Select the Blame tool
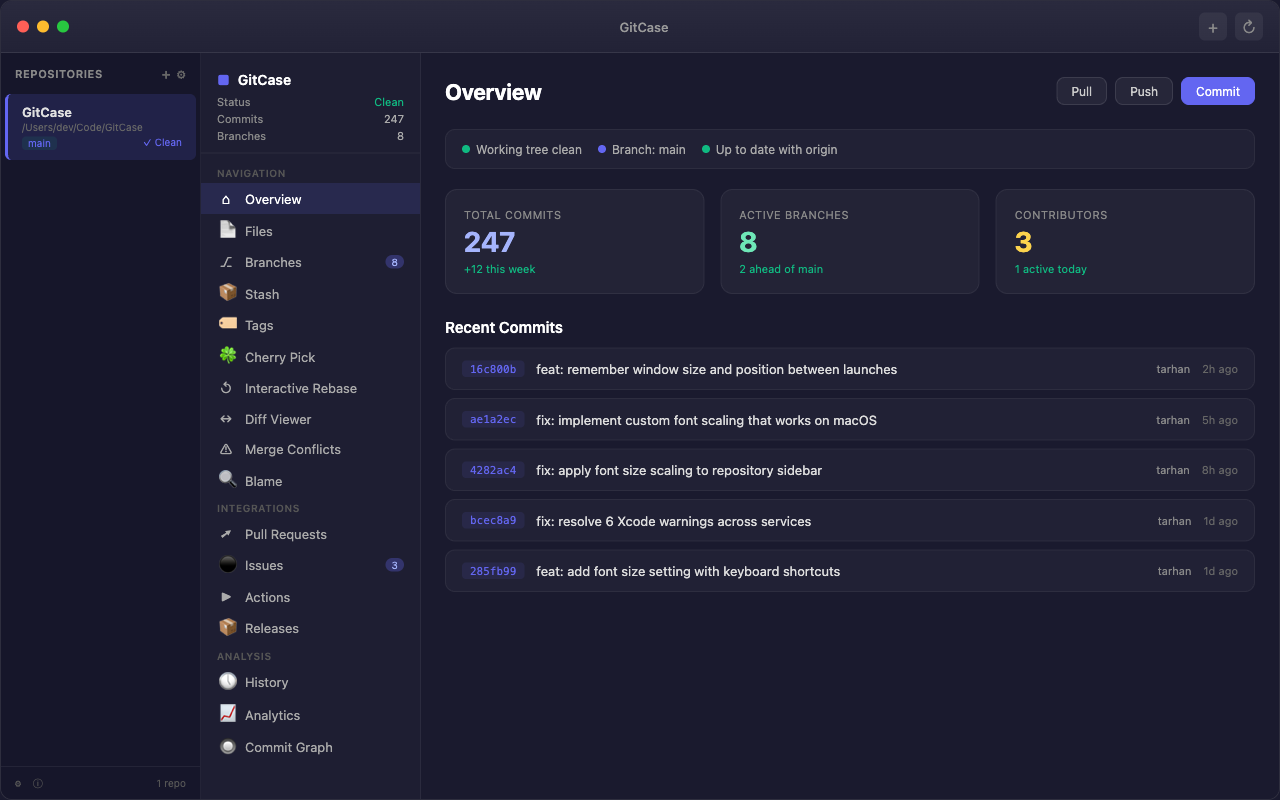This screenshot has height=800, width=1280. [x=263, y=480]
